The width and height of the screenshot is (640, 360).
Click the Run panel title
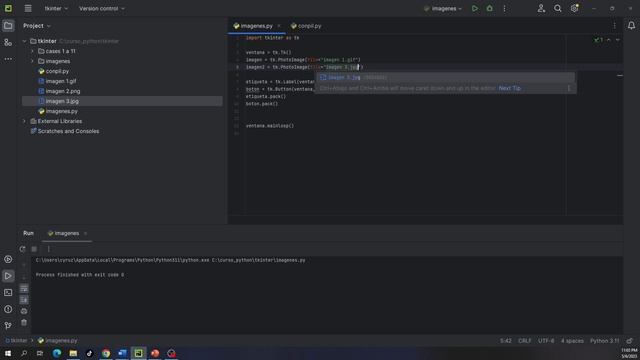(29, 233)
